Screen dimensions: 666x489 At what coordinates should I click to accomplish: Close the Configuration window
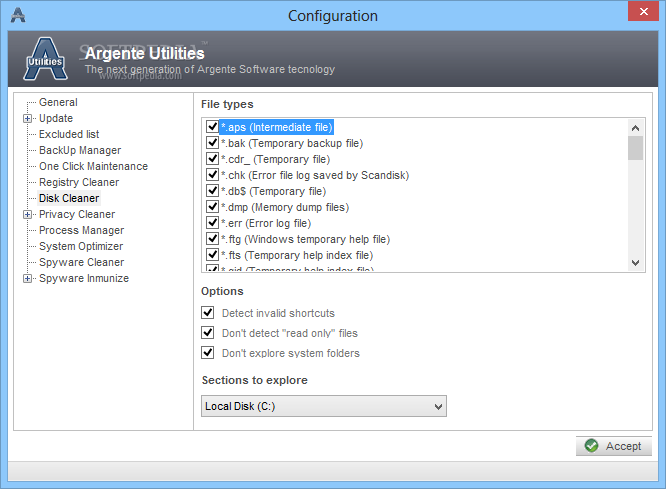point(643,11)
